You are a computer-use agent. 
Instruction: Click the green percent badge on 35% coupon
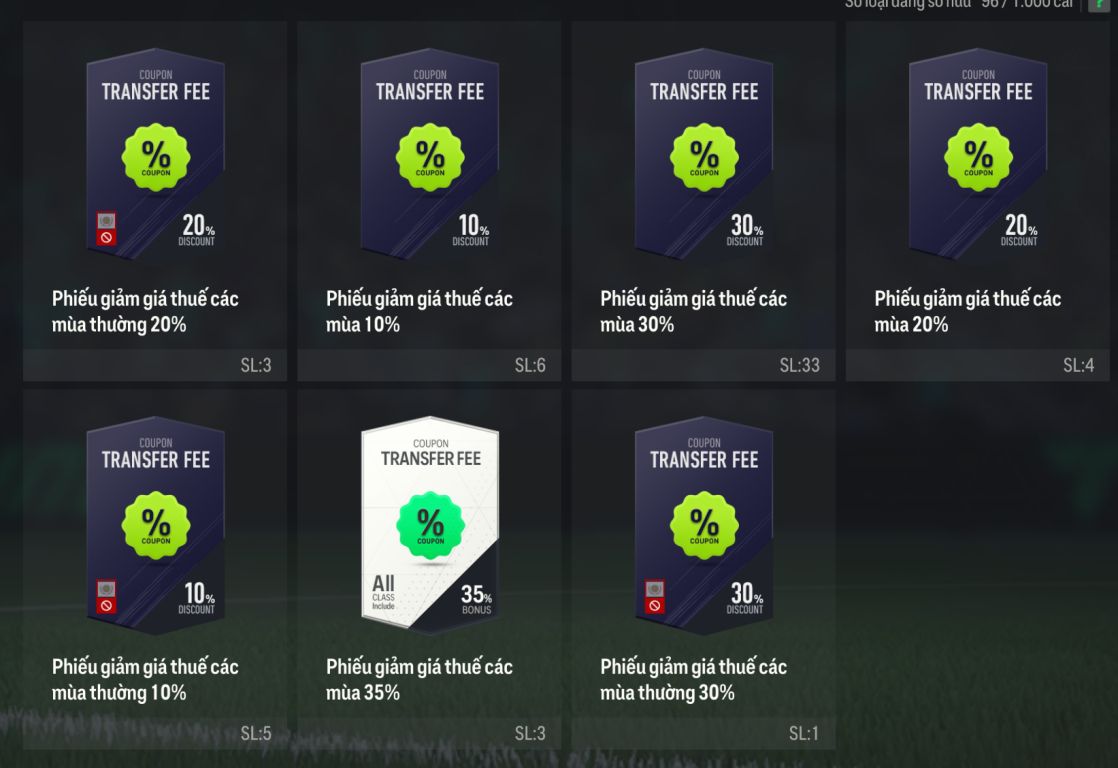pyautogui.click(x=430, y=526)
